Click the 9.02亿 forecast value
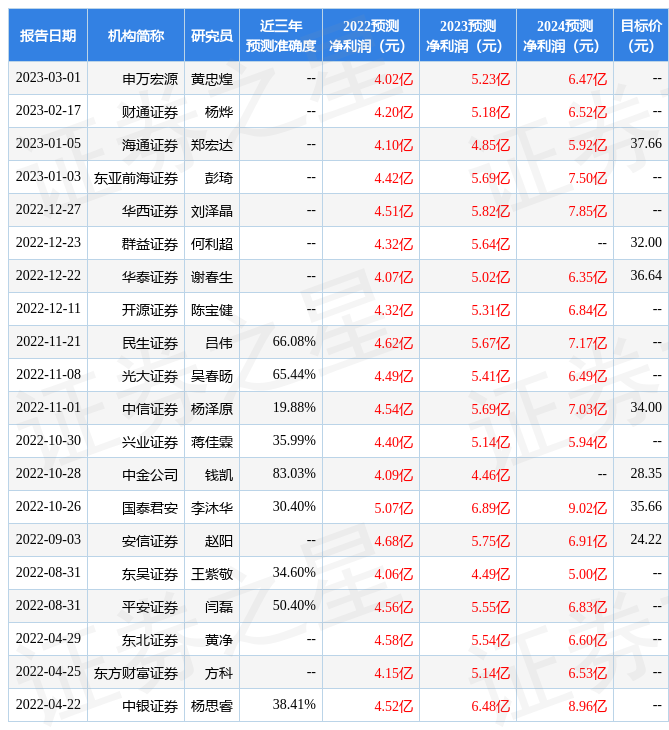Screen dimensions: 669x730 [x=587, y=508]
